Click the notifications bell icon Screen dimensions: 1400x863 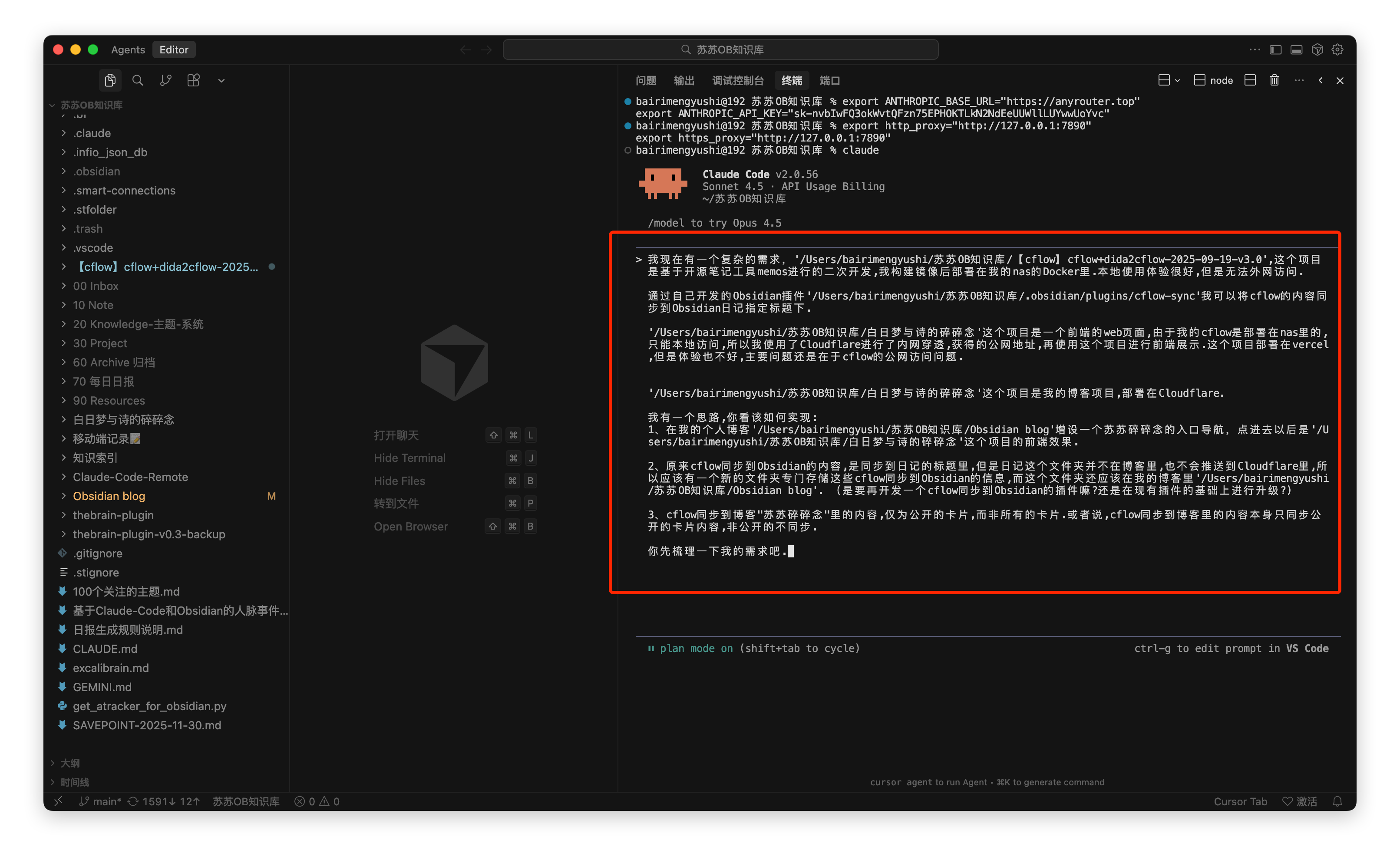(1337, 801)
